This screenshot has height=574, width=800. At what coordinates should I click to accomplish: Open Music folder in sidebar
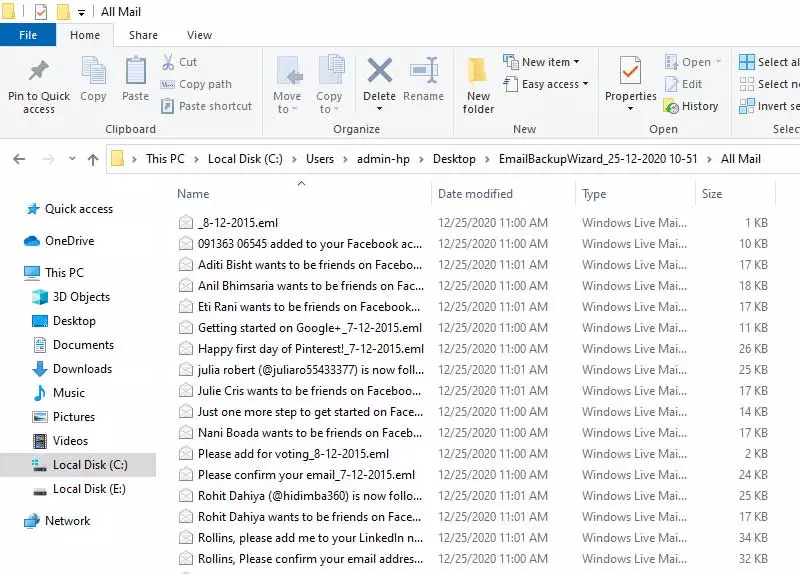click(59, 392)
